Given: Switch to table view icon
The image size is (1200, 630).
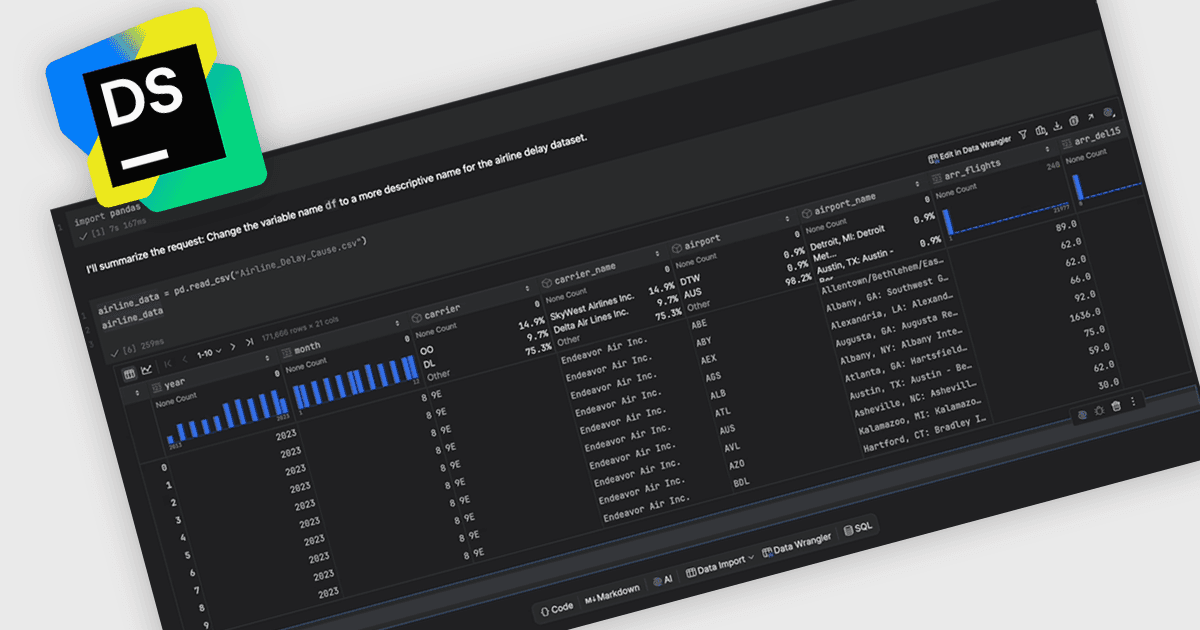Looking at the screenshot, I should coord(129,374).
